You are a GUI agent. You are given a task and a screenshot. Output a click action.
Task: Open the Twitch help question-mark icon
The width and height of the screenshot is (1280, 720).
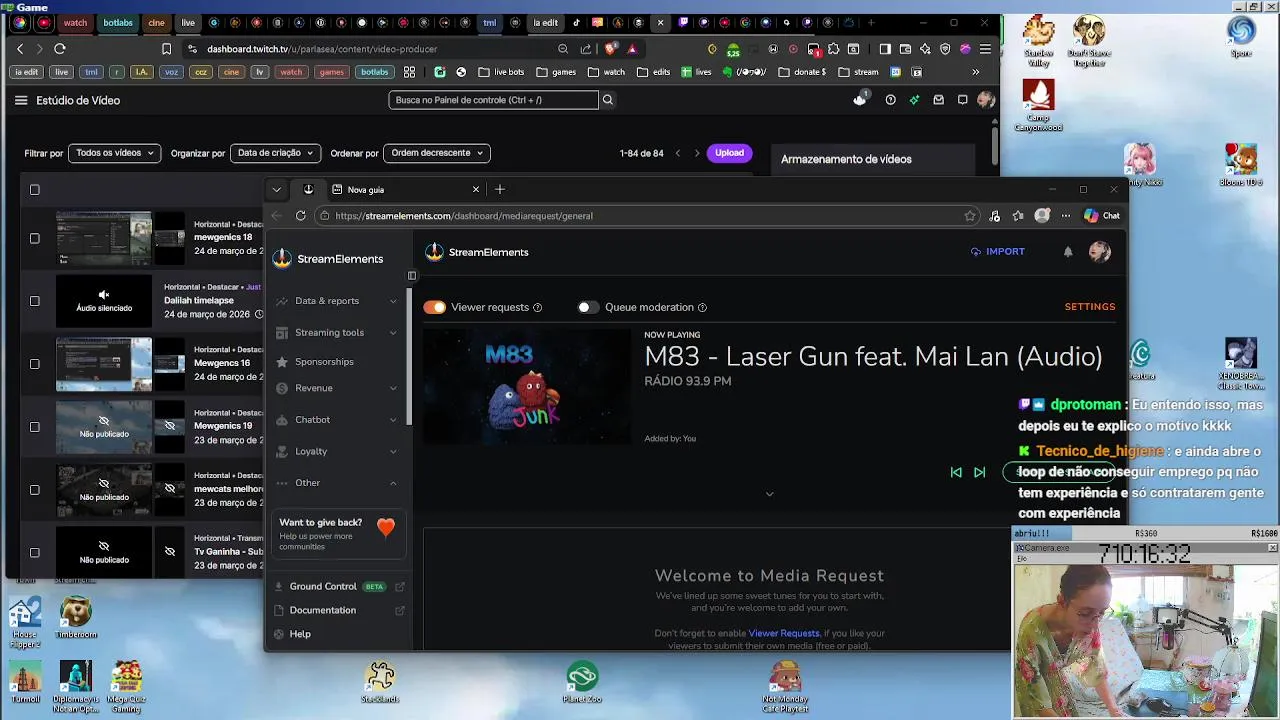[x=890, y=100]
